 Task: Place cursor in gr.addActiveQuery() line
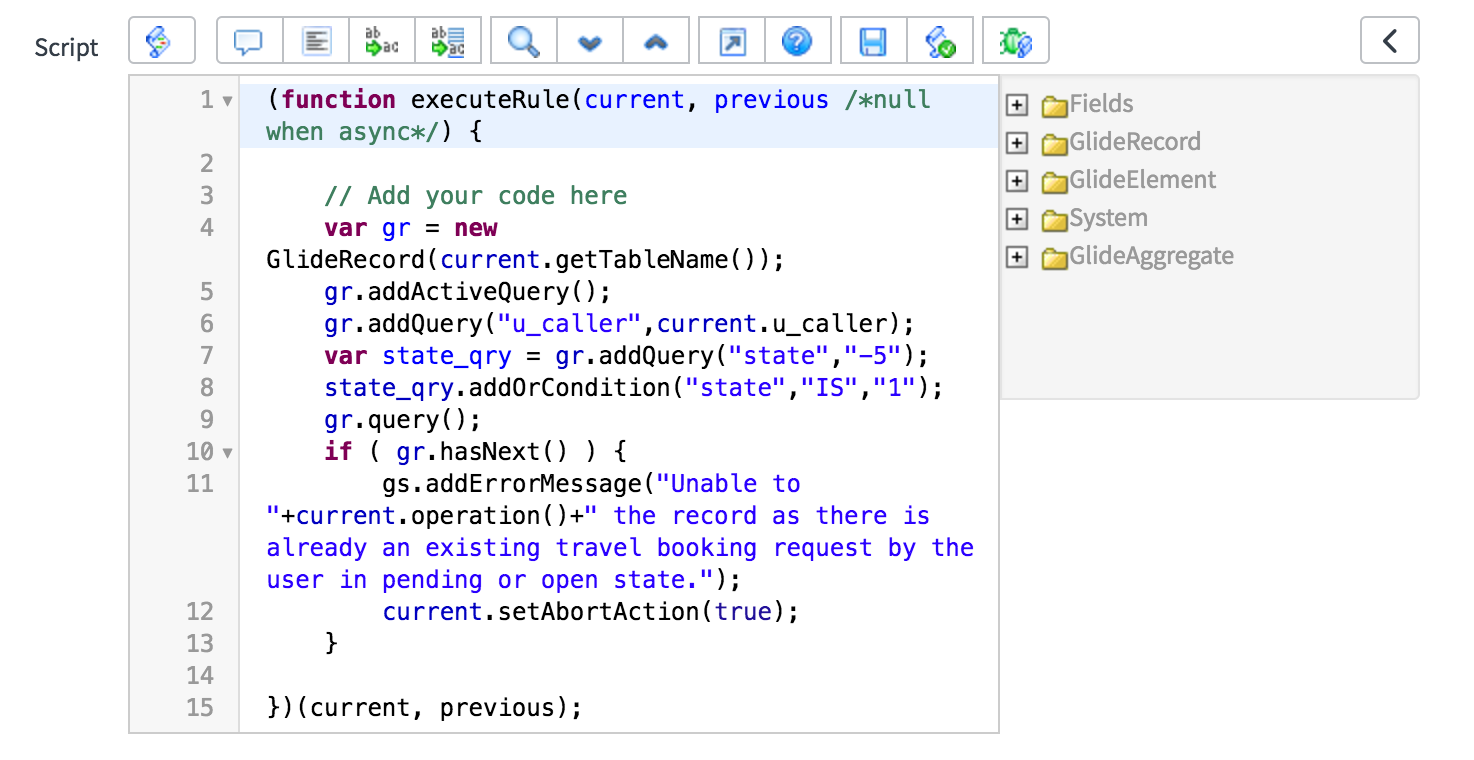pyautogui.click(x=467, y=292)
